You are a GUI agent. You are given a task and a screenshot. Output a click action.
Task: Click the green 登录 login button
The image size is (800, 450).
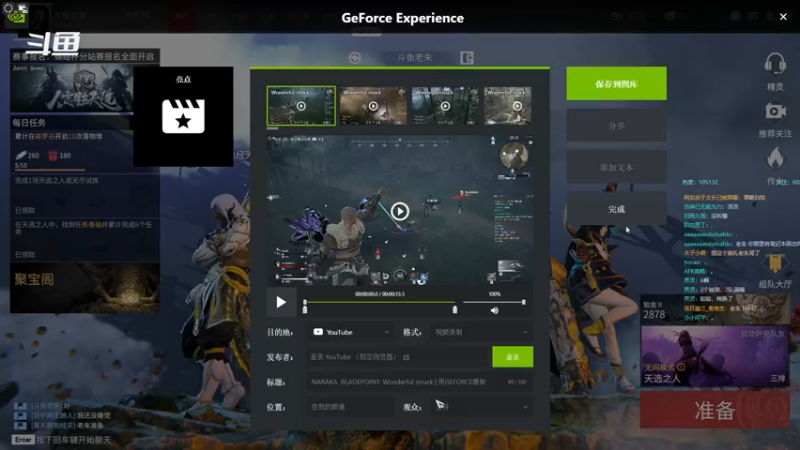pyautogui.click(x=513, y=357)
